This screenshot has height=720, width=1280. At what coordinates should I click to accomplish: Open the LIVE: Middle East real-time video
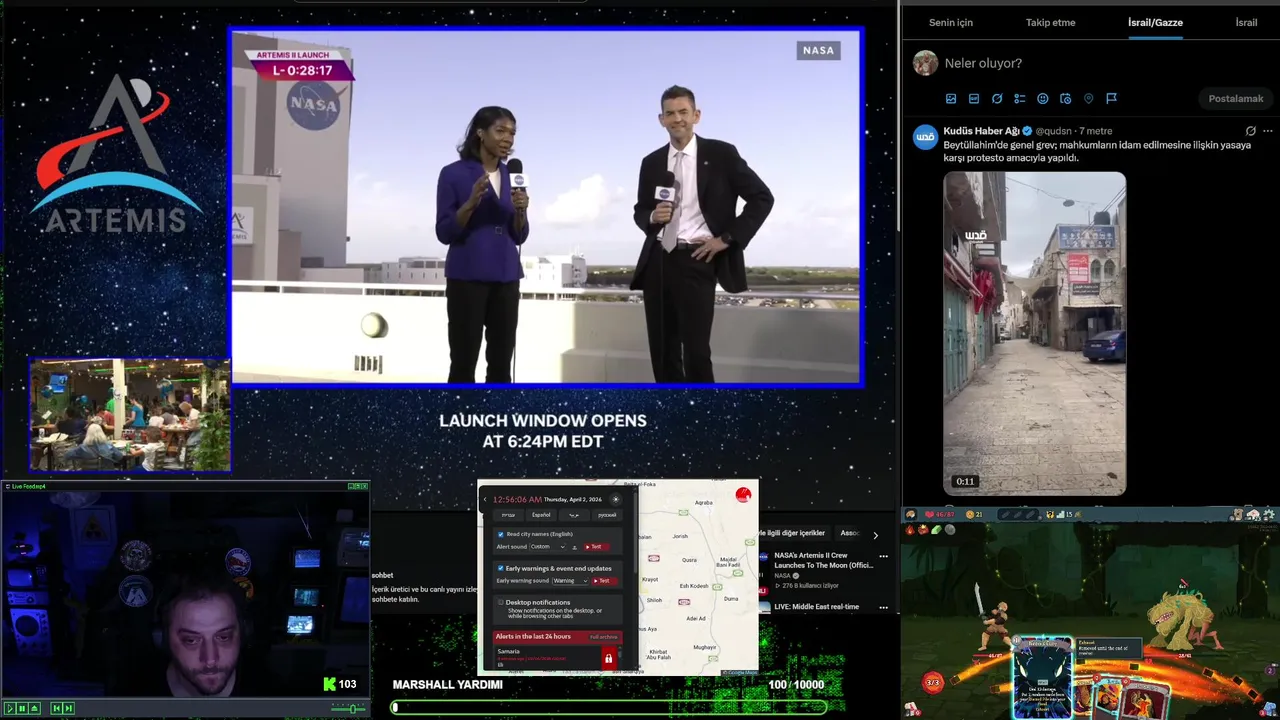(817, 607)
